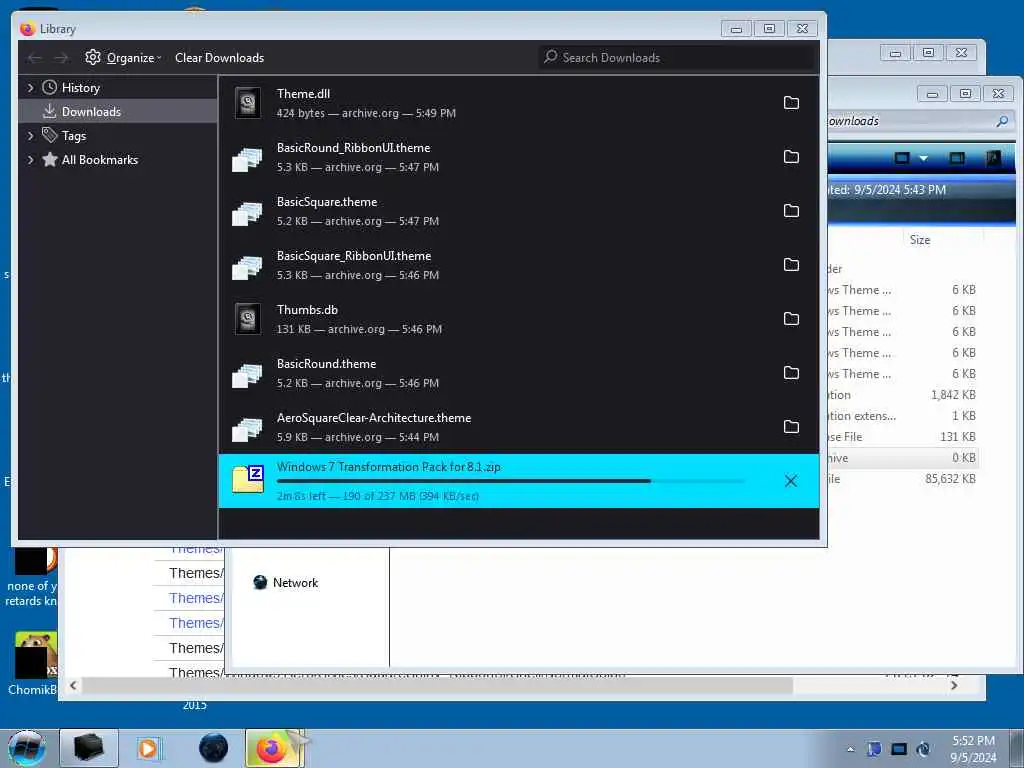Click the Explorer change view icon
Viewport: 1024px width, 768px height.
tap(902, 158)
